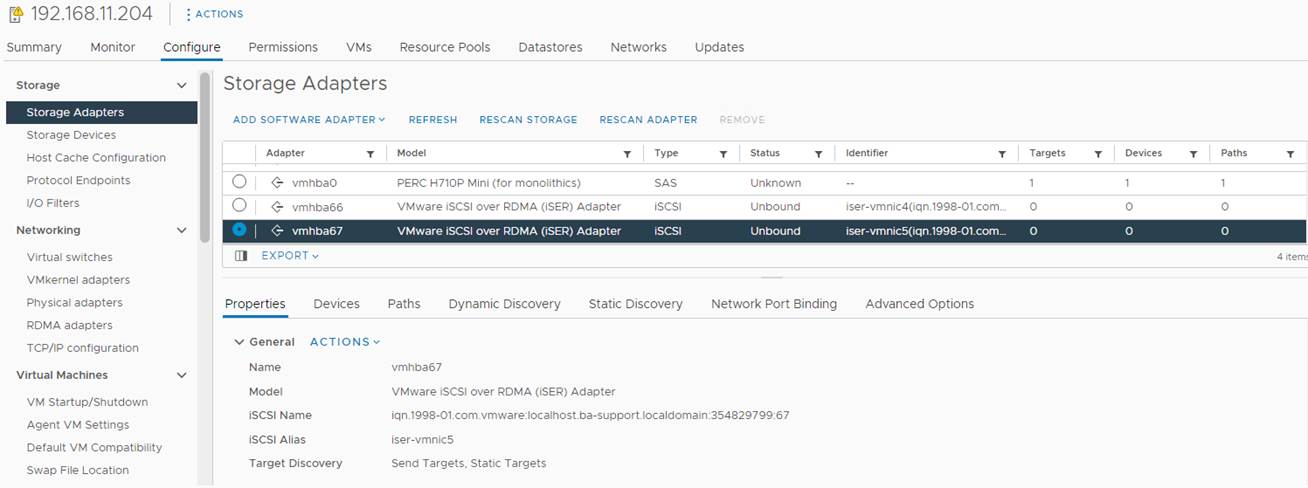Open the Targets column filter icon
Screen dimensions: 1308x488
(x=1098, y=154)
